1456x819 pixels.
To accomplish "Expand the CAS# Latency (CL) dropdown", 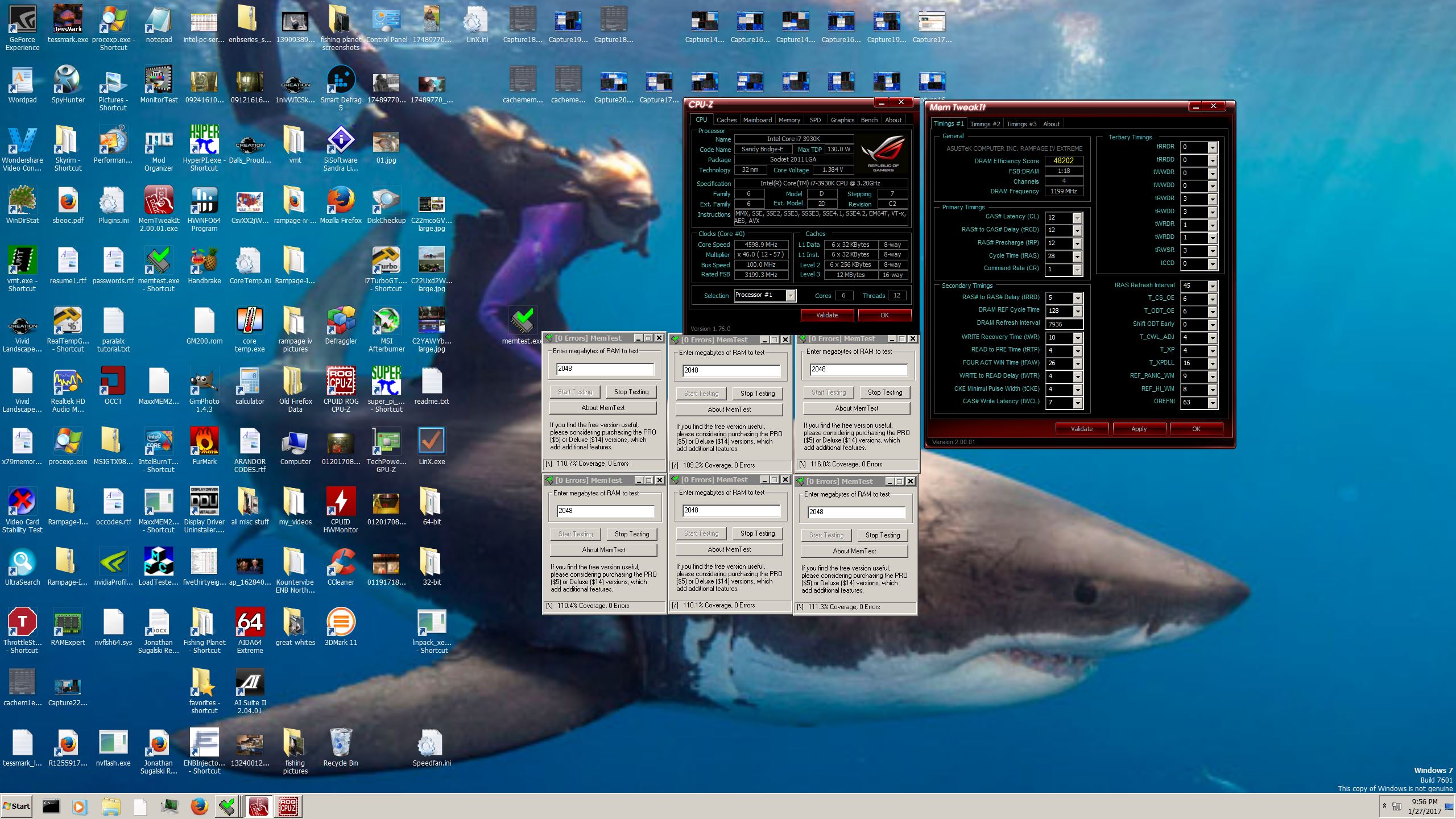I will pyautogui.click(x=1077, y=217).
